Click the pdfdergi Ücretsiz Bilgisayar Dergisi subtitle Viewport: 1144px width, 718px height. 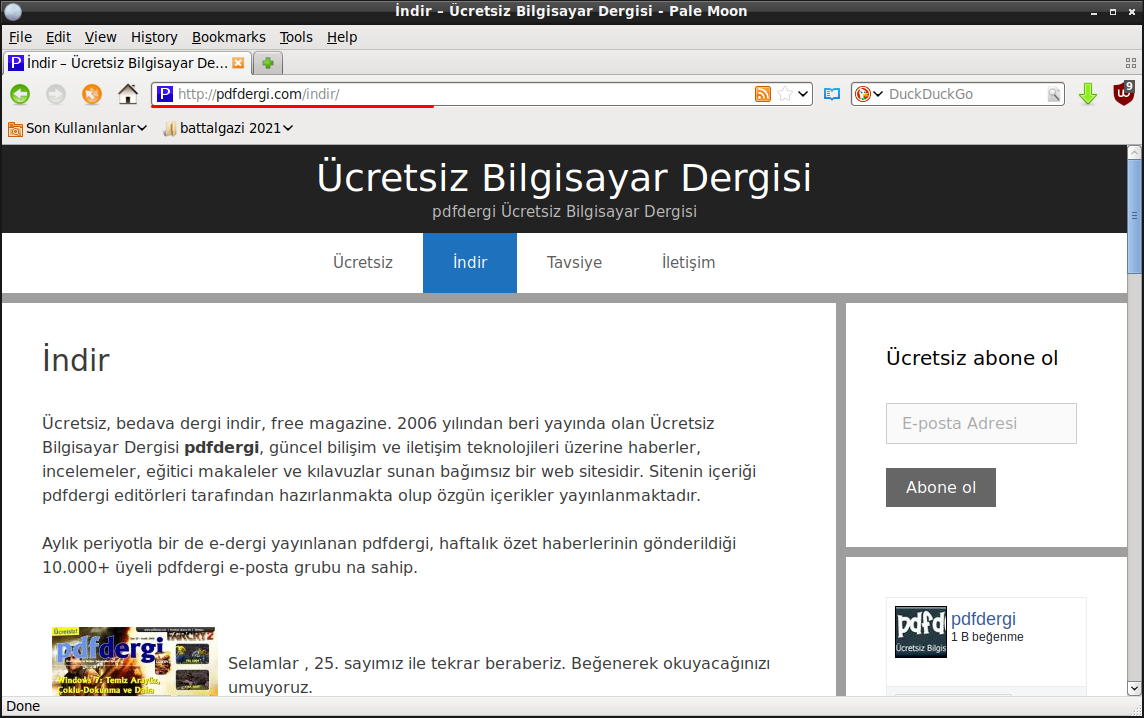[564, 212]
